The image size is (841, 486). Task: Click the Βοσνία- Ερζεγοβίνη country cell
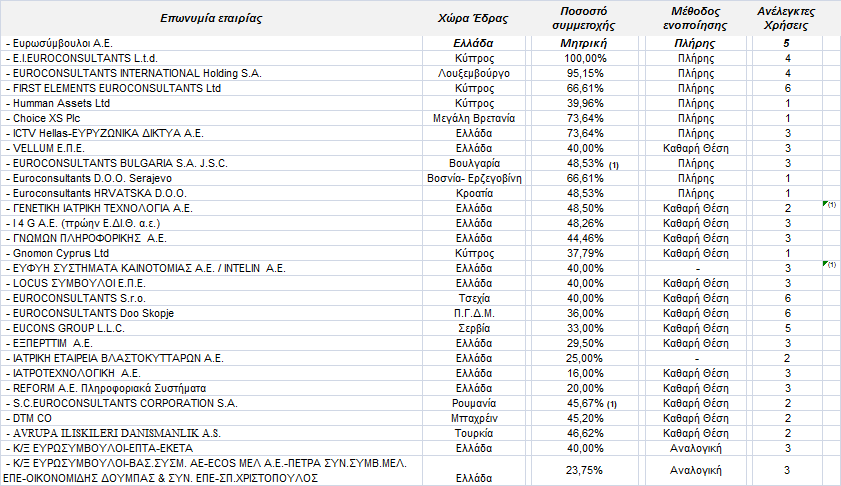[474, 179]
